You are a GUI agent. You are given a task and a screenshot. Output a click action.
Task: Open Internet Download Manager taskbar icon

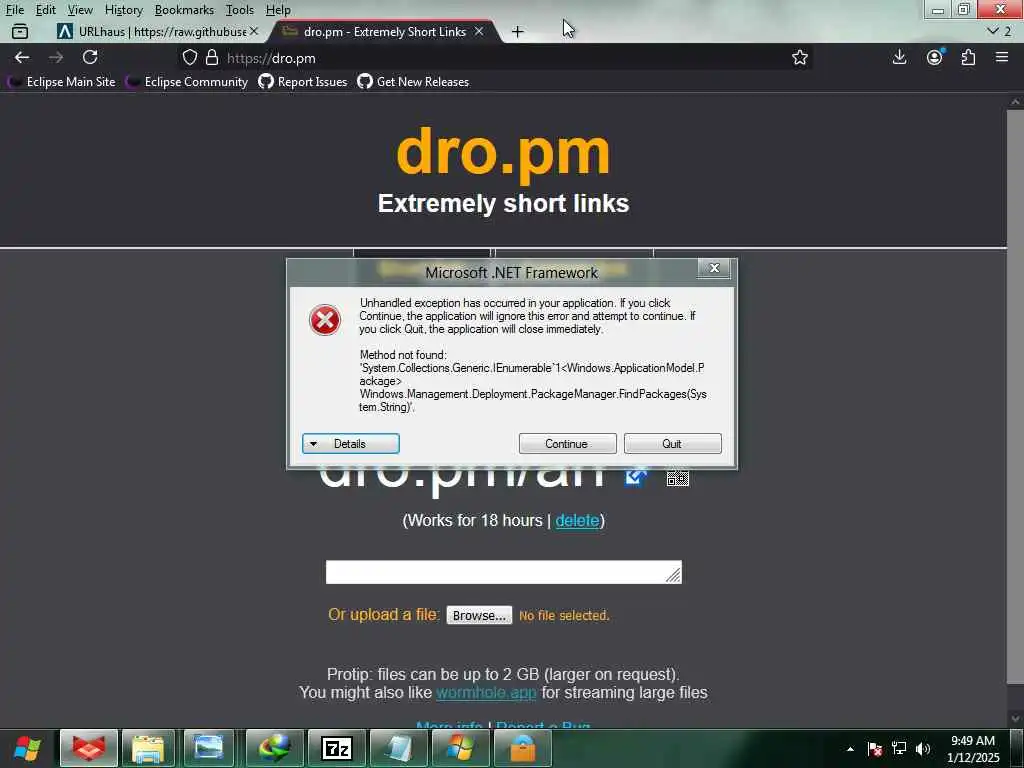point(274,748)
